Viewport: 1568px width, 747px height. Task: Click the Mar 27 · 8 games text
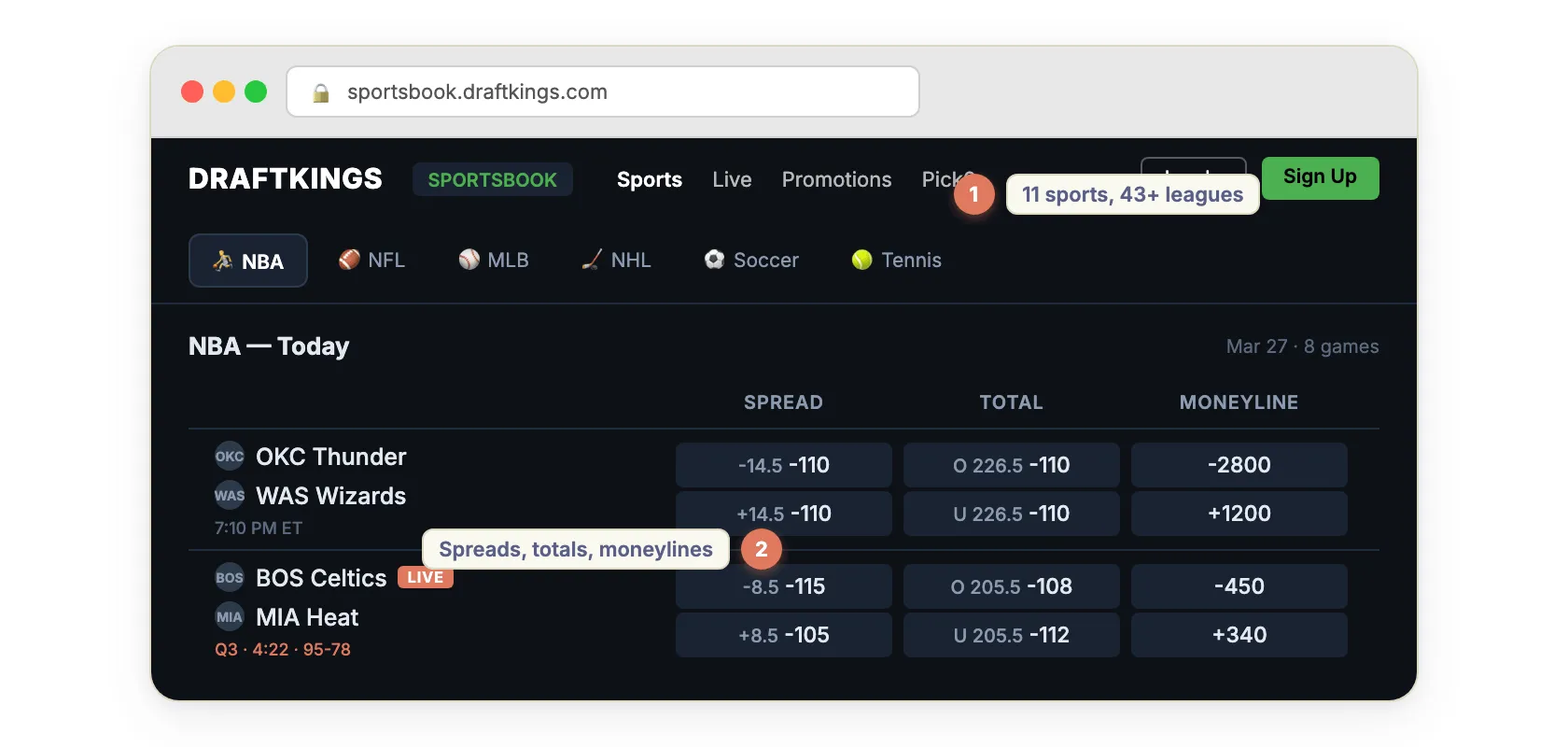[1302, 346]
